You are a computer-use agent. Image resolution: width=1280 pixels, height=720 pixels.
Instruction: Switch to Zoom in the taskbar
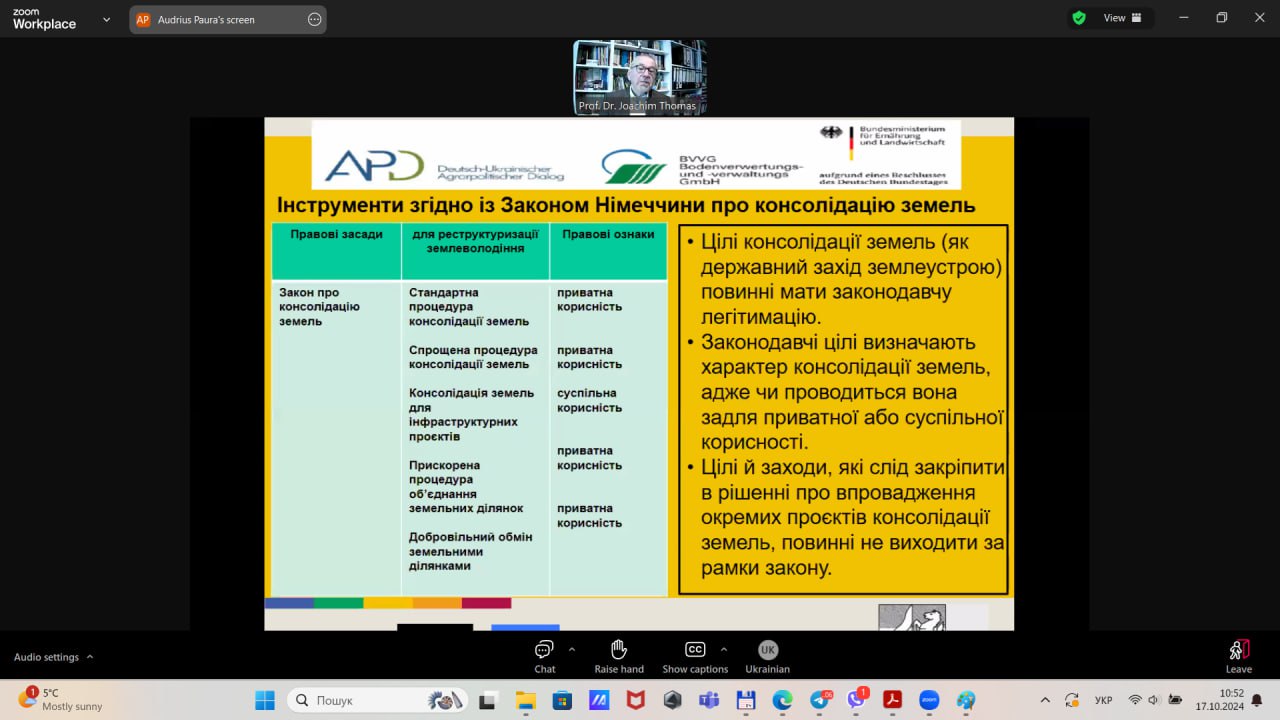[929, 700]
